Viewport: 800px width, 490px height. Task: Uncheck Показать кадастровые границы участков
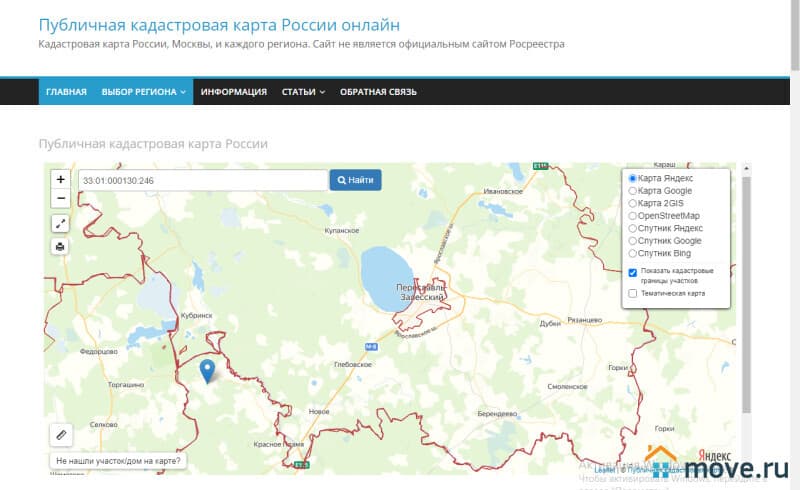pyautogui.click(x=632, y=272)
